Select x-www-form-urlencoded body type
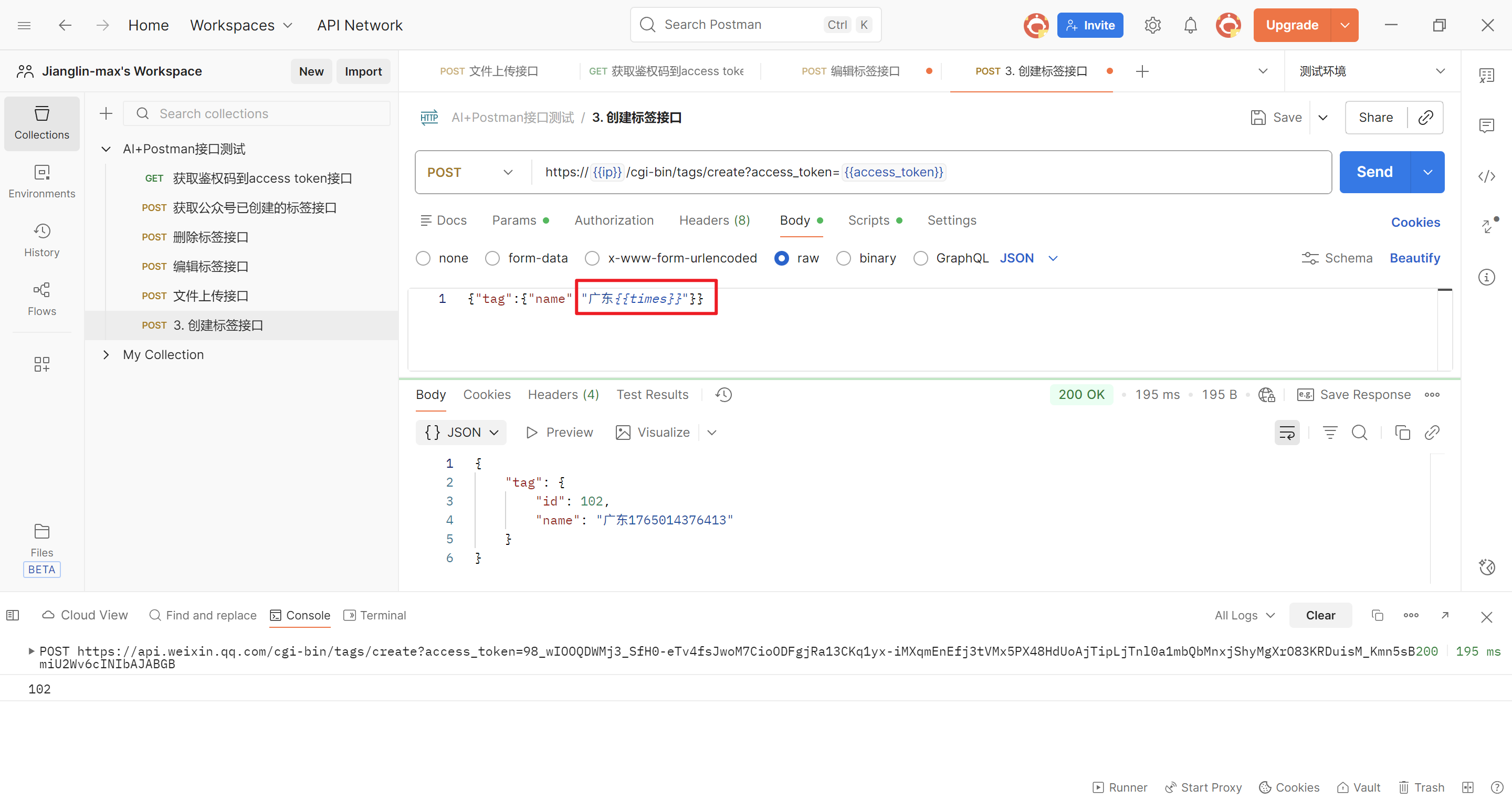This screenshot has height=800, width=1512. (x=592, y=258)
